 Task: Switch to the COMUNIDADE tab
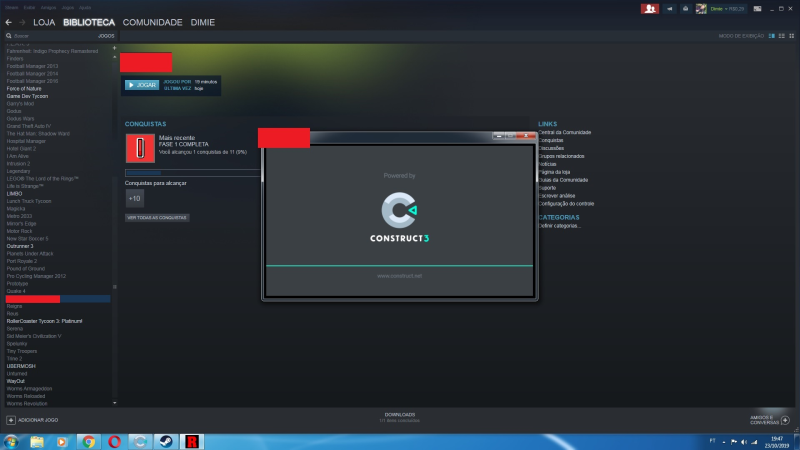pos(153,22)
